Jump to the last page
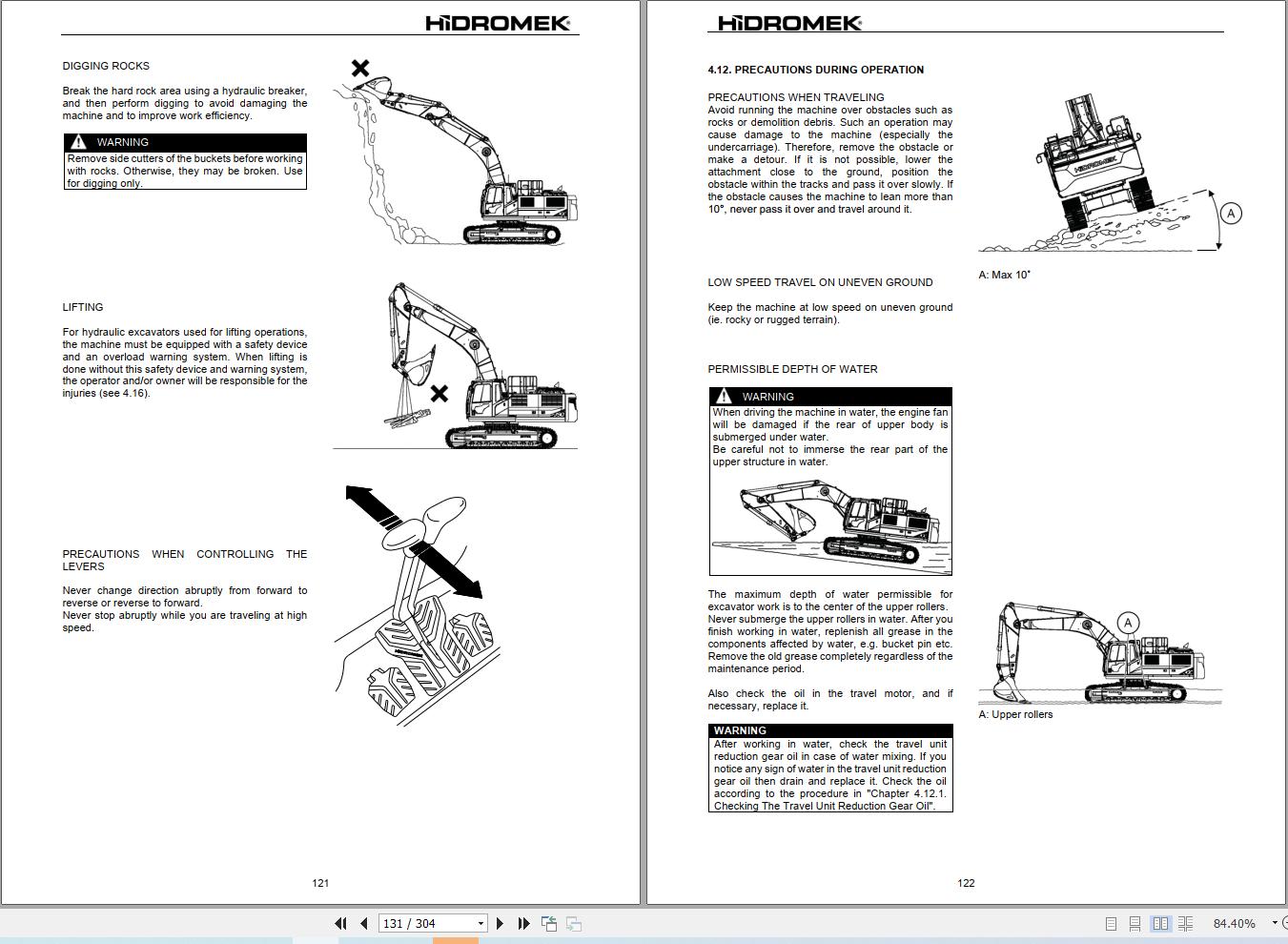This screenshot has width=1288, height=944. 523,923
